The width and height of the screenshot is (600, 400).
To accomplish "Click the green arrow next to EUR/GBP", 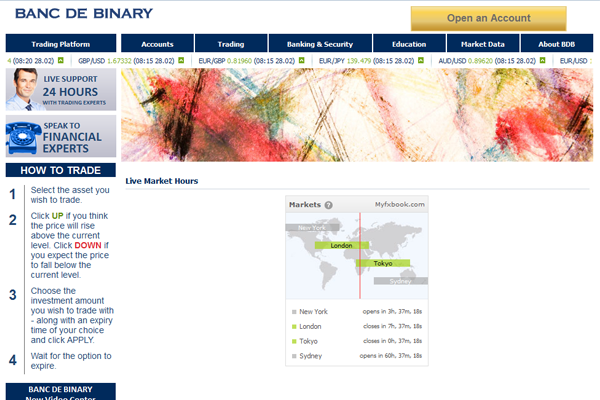I will (x=302, y=60).
